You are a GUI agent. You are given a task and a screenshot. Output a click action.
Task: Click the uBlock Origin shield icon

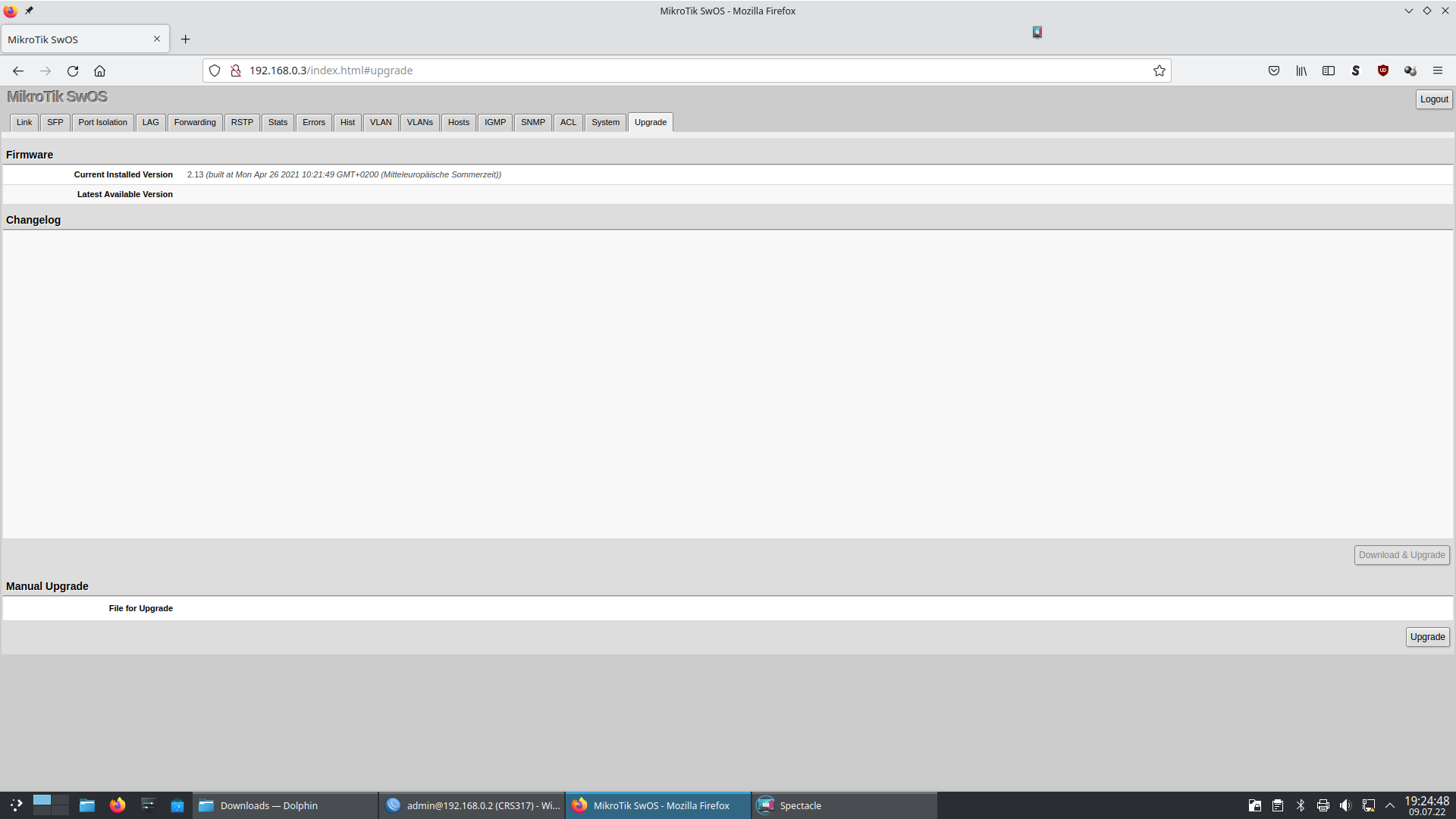tap(1383, 71)
